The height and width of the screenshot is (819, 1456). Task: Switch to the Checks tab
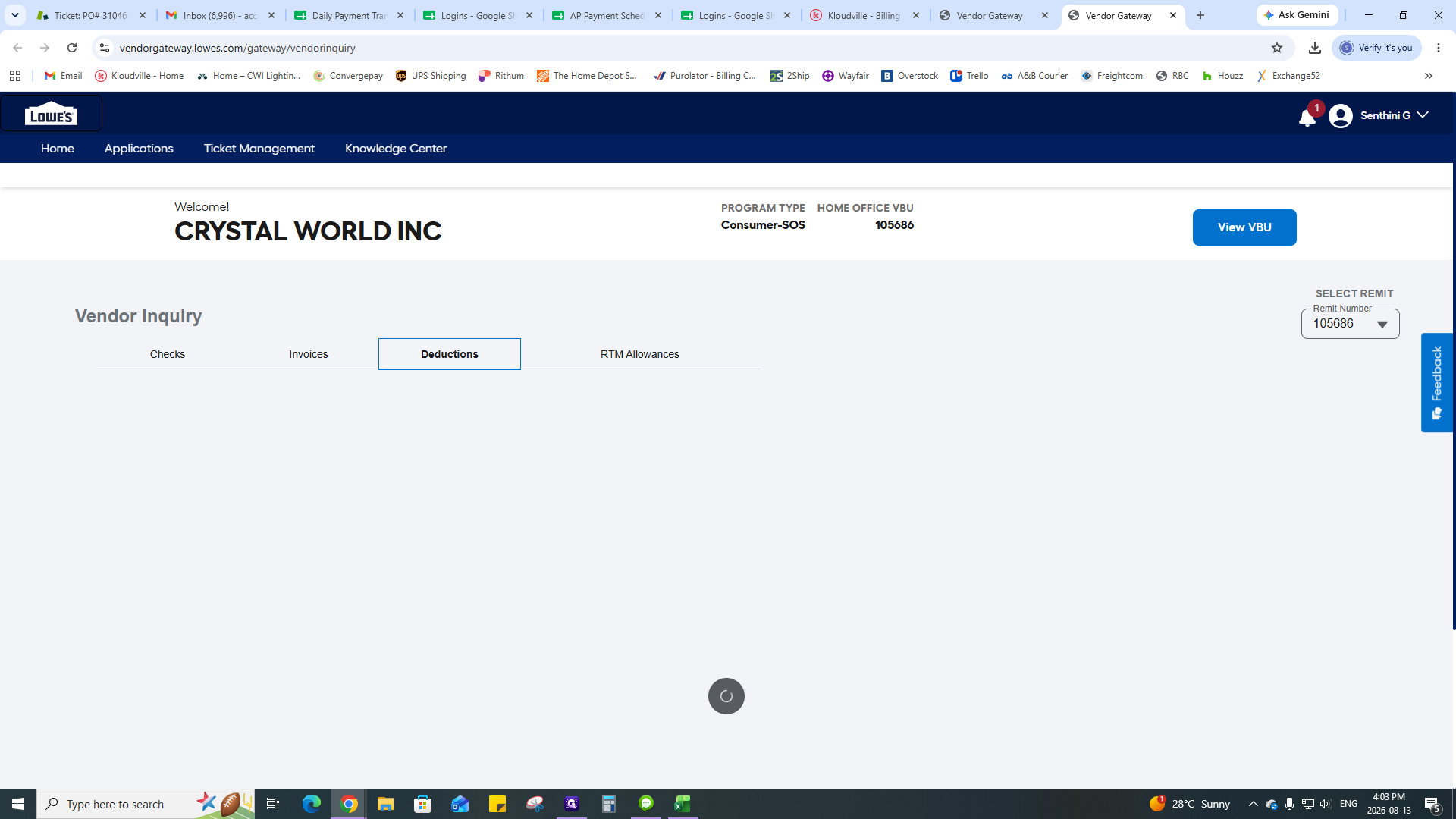click(168, 354)
